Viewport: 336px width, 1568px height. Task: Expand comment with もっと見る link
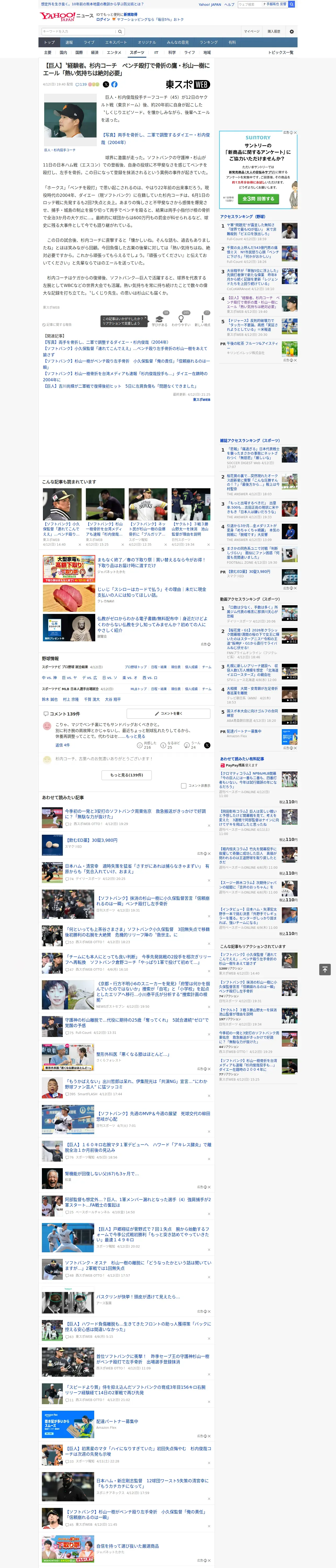[x=135, y=736]
